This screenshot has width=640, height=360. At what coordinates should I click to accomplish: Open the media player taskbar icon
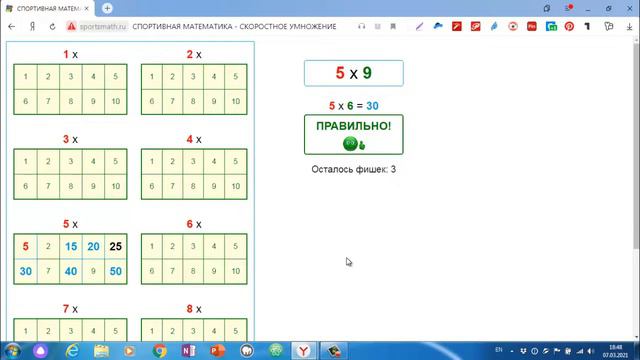pyautogui.click(x=129, y=351)
